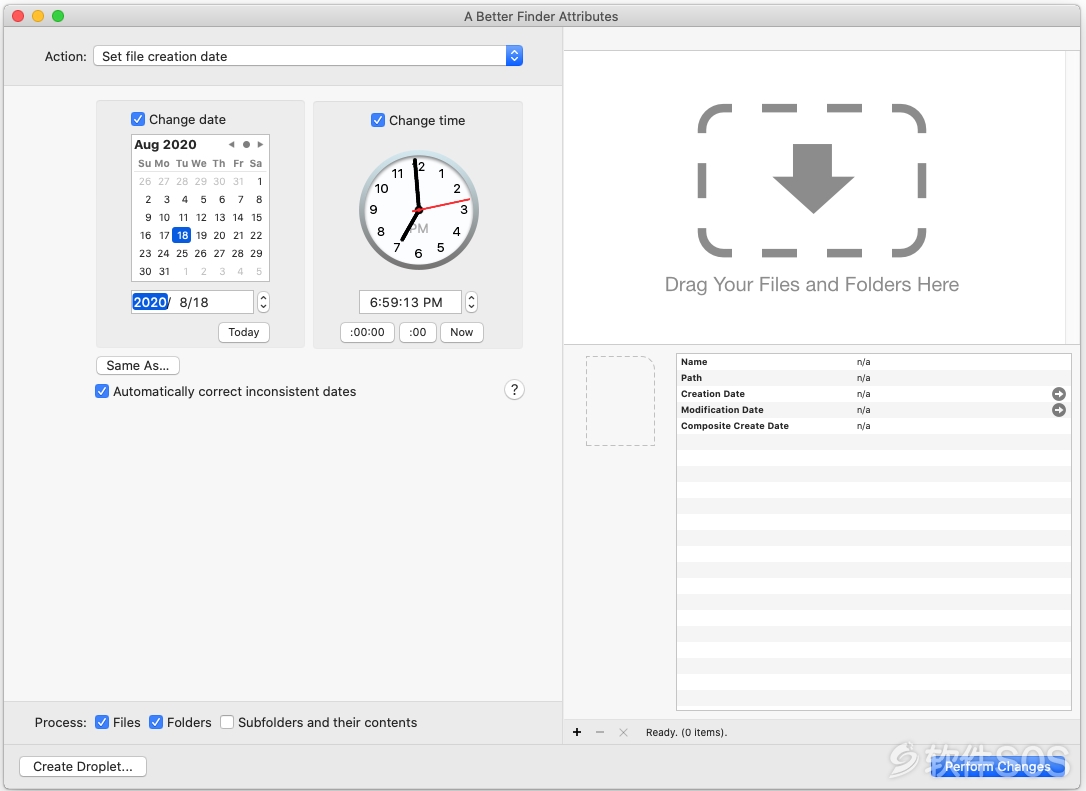Click the minus icon to remove item
The image size is (1086, 791).
[600, 732]
